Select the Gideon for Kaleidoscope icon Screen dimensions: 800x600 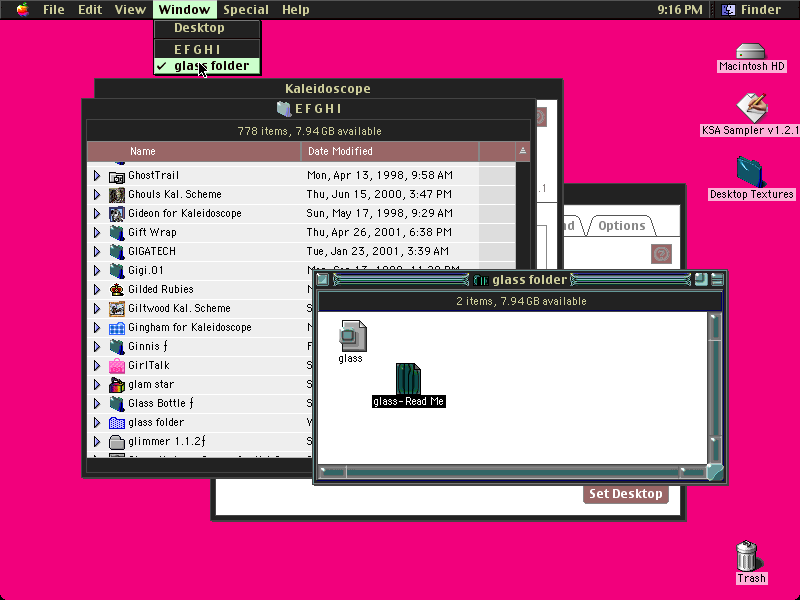[x=117, y=214]
